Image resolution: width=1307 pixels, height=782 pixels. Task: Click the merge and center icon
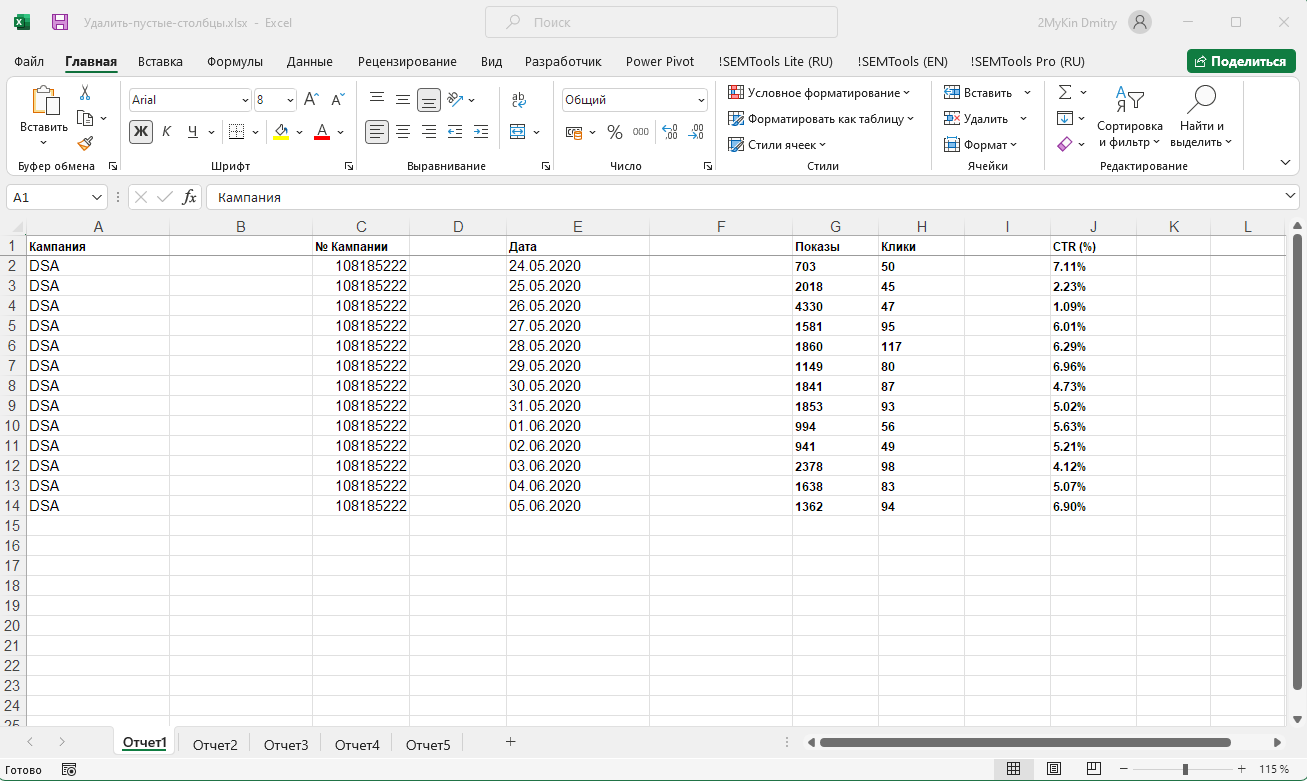(x=517, y=131)
